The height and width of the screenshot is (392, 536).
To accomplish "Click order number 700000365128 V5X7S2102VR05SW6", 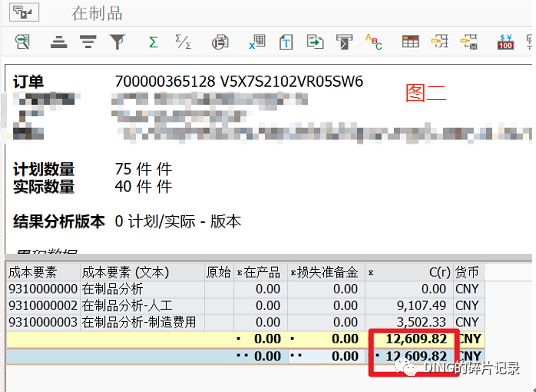I will [x=239, y=82].
